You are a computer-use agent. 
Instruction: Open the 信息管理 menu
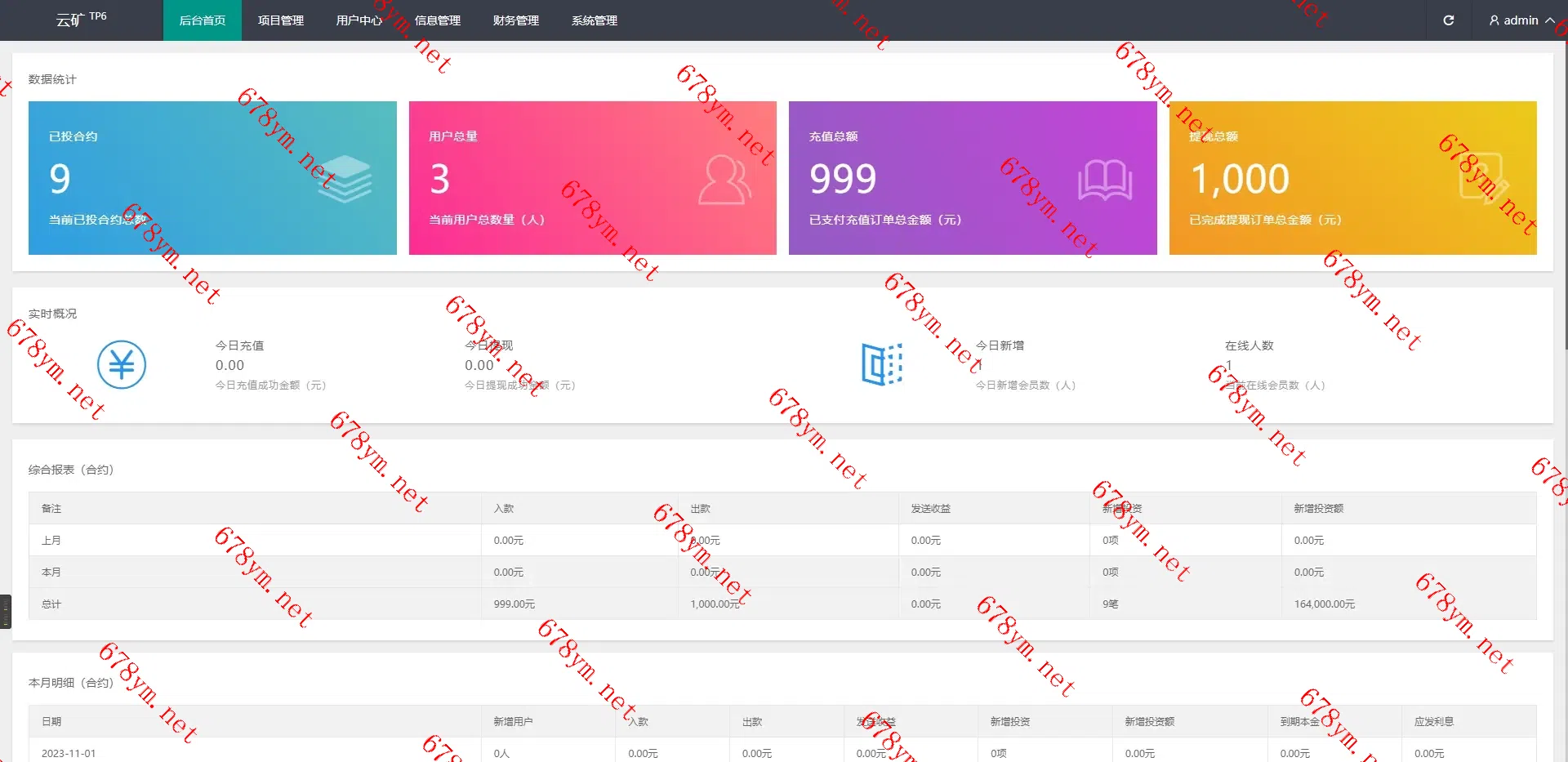pos(438,20)
